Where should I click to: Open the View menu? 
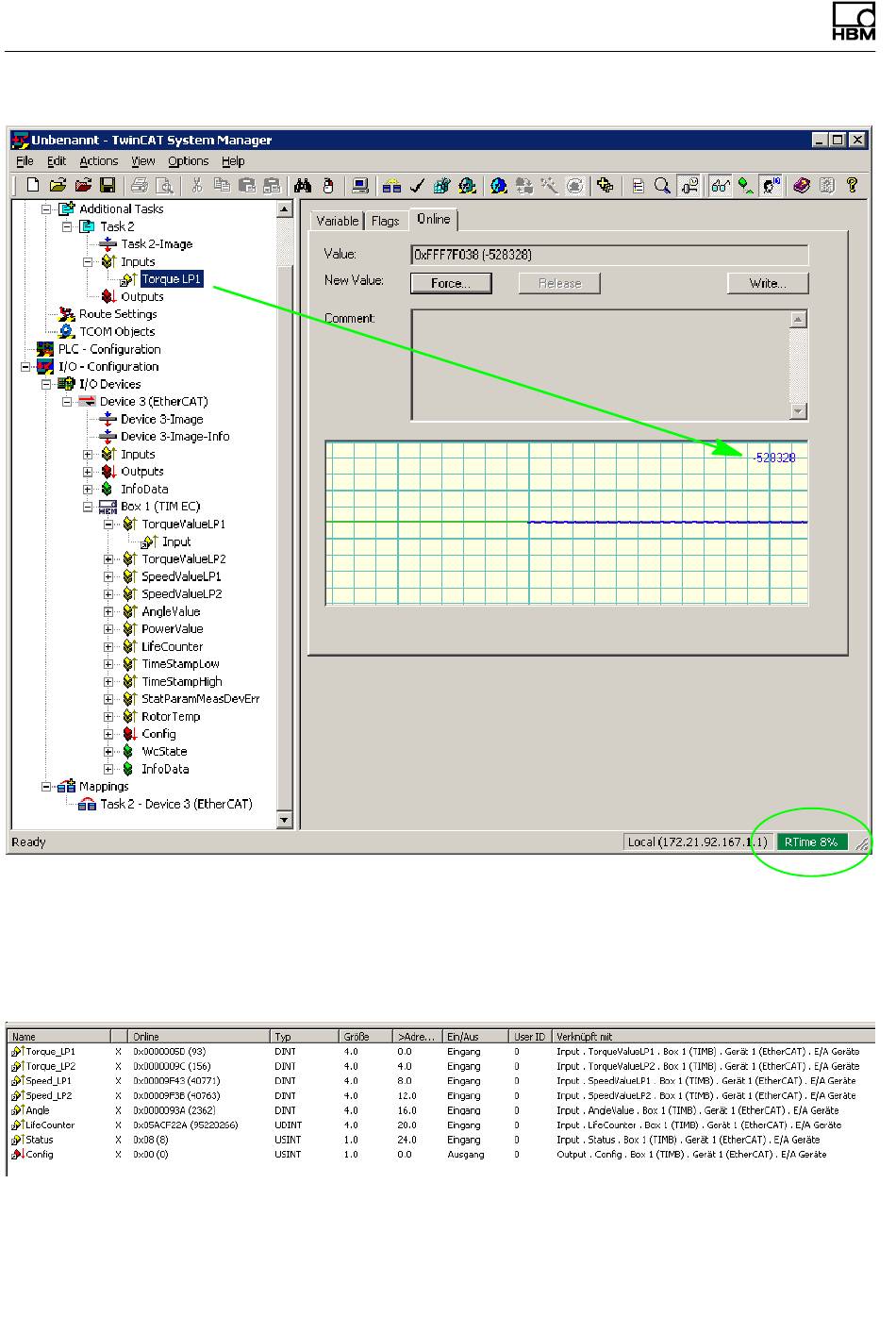(143, 161)
